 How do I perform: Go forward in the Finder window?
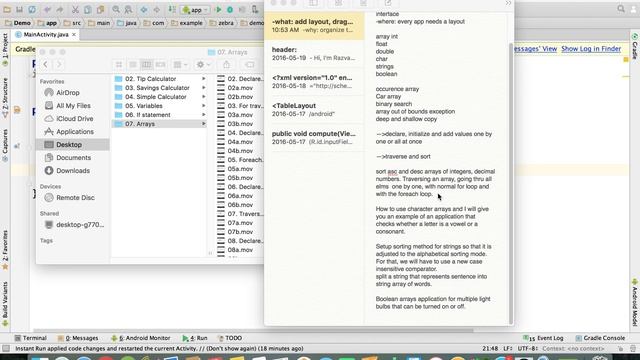[59, 64]
